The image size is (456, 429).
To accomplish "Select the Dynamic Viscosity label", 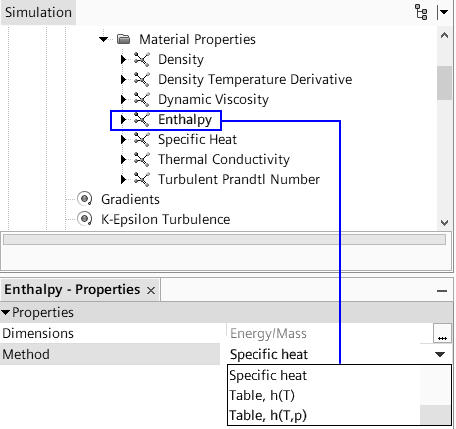I will (213, 99).
